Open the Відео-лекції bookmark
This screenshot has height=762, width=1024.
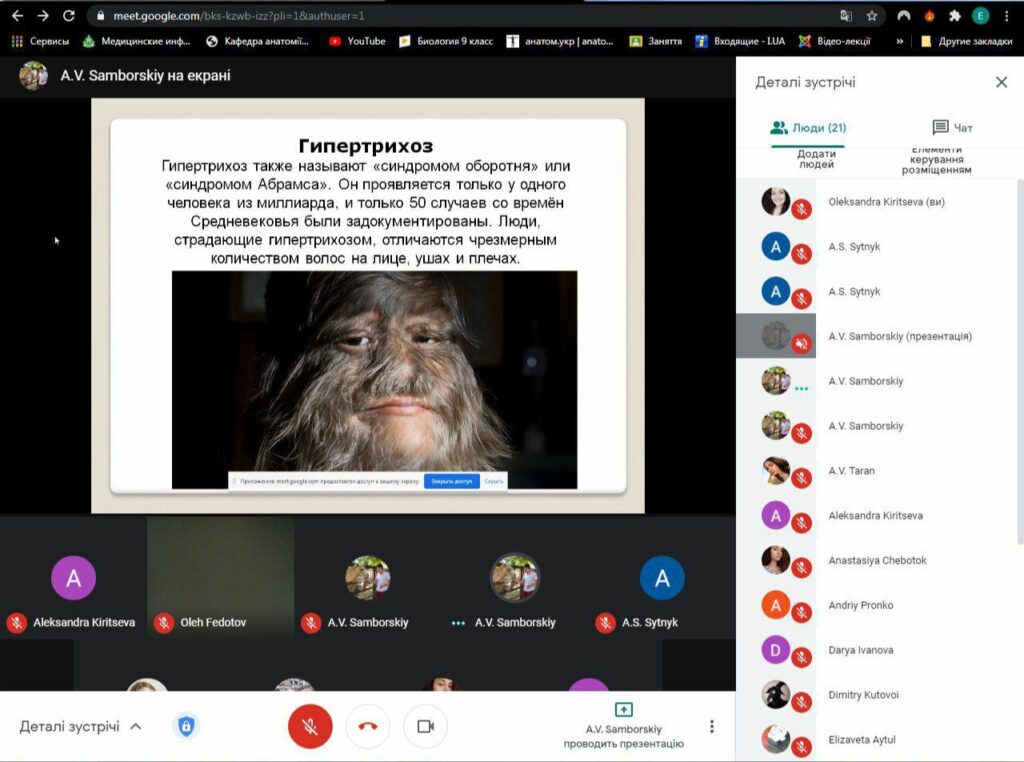[x=835, y=41]
